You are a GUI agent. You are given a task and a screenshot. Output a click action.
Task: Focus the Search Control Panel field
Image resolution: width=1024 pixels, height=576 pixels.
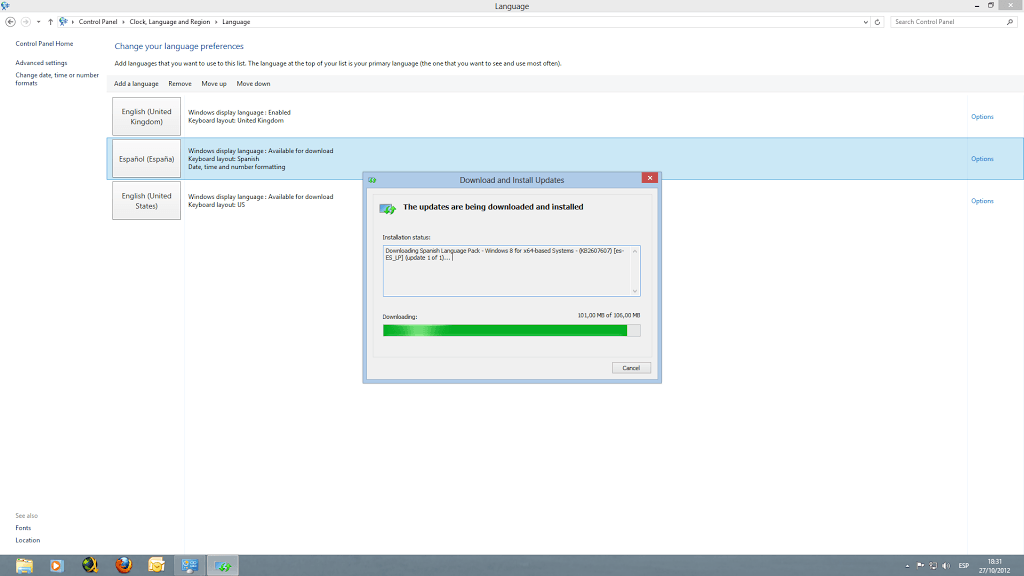pos(947,22)
